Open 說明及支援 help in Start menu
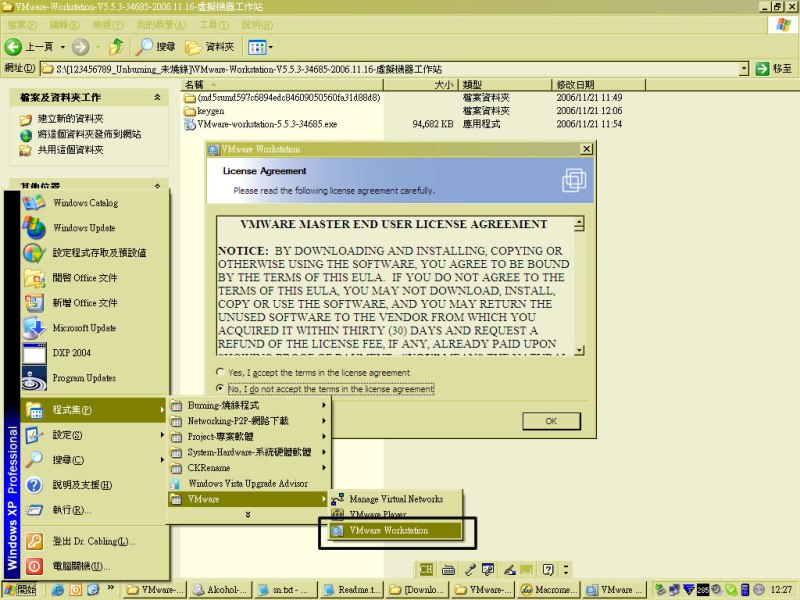The image size is (800, 600). pos(95,485)
